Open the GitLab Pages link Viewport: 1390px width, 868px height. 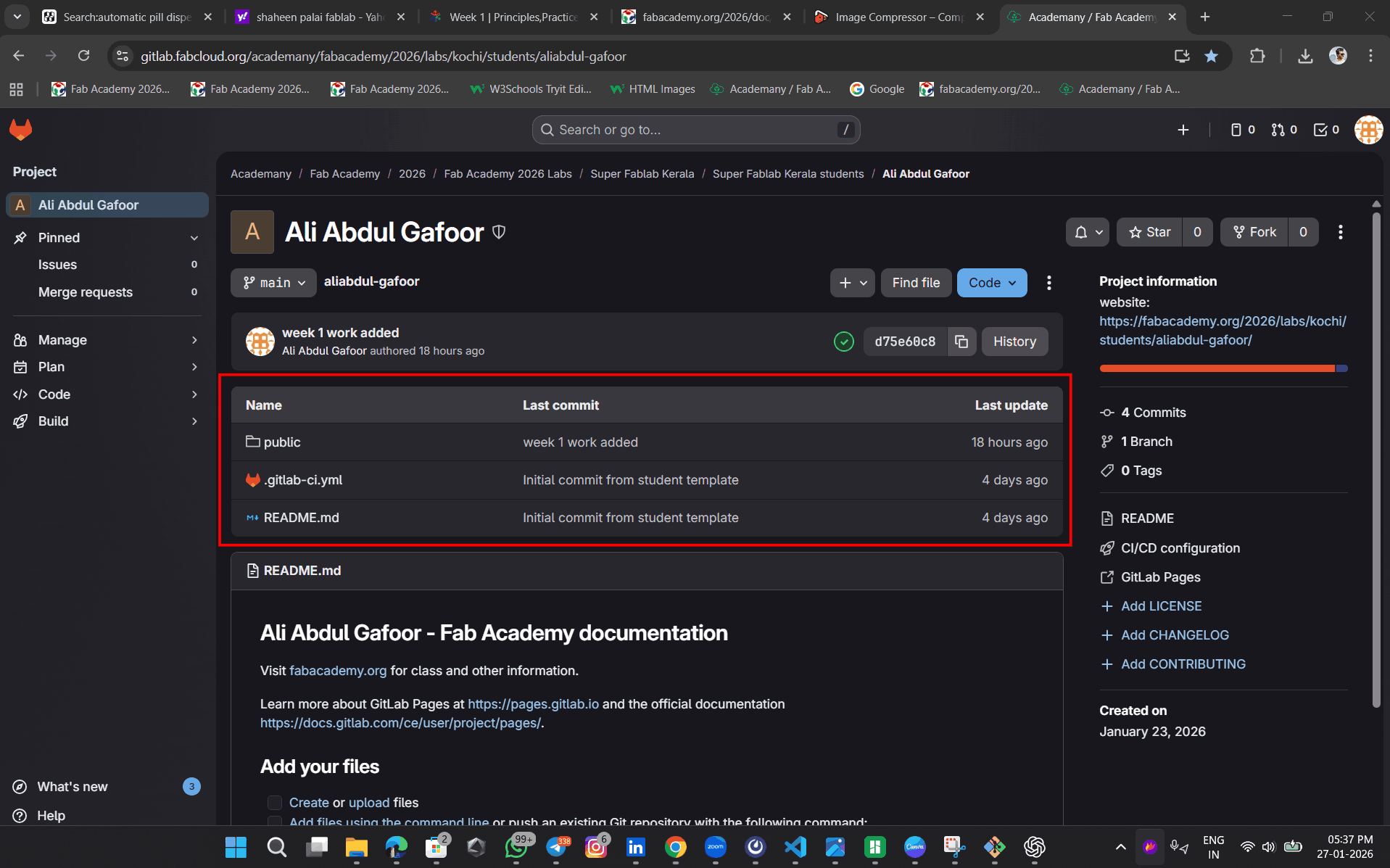coord(1161,577)
